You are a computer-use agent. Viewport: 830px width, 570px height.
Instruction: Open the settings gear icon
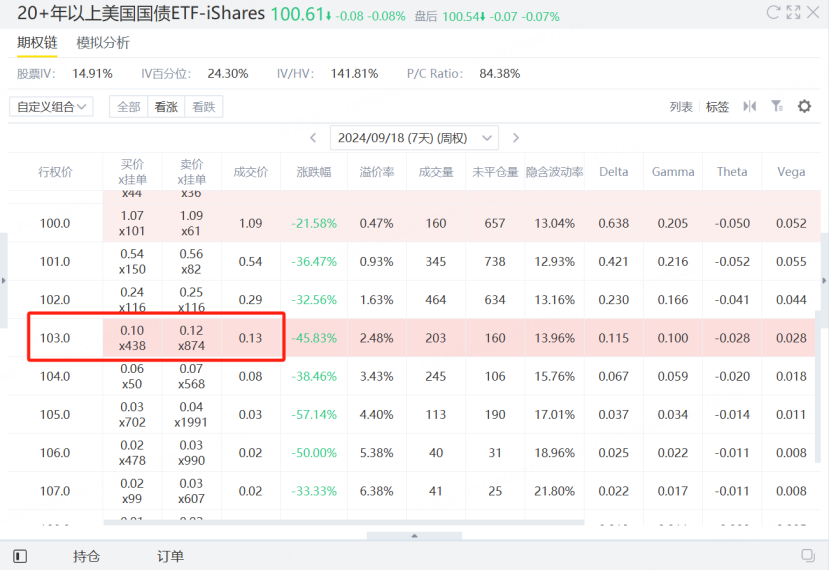805,106
